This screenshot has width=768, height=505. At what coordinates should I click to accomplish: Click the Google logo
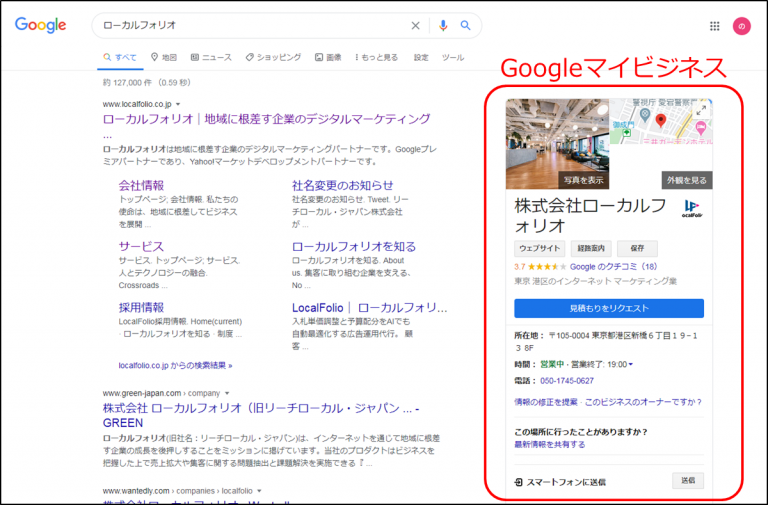pos(40,25)
